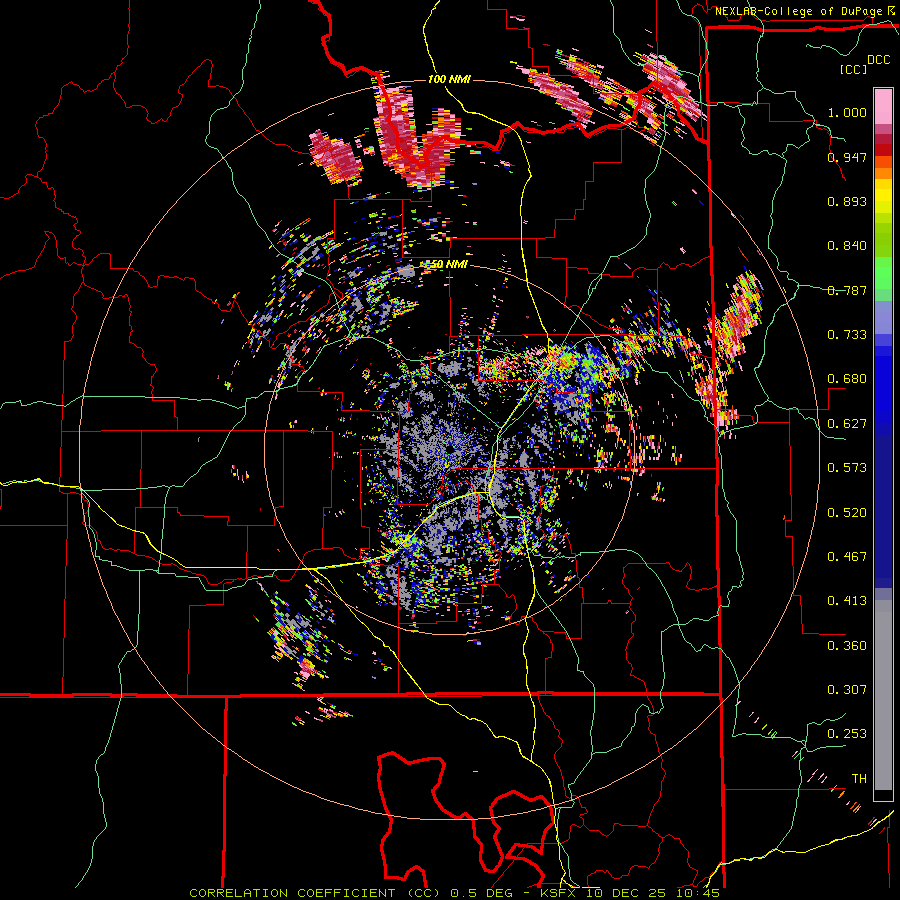
Task: Click the 100 NMI range ring label
Action: (x=449, y=79)
